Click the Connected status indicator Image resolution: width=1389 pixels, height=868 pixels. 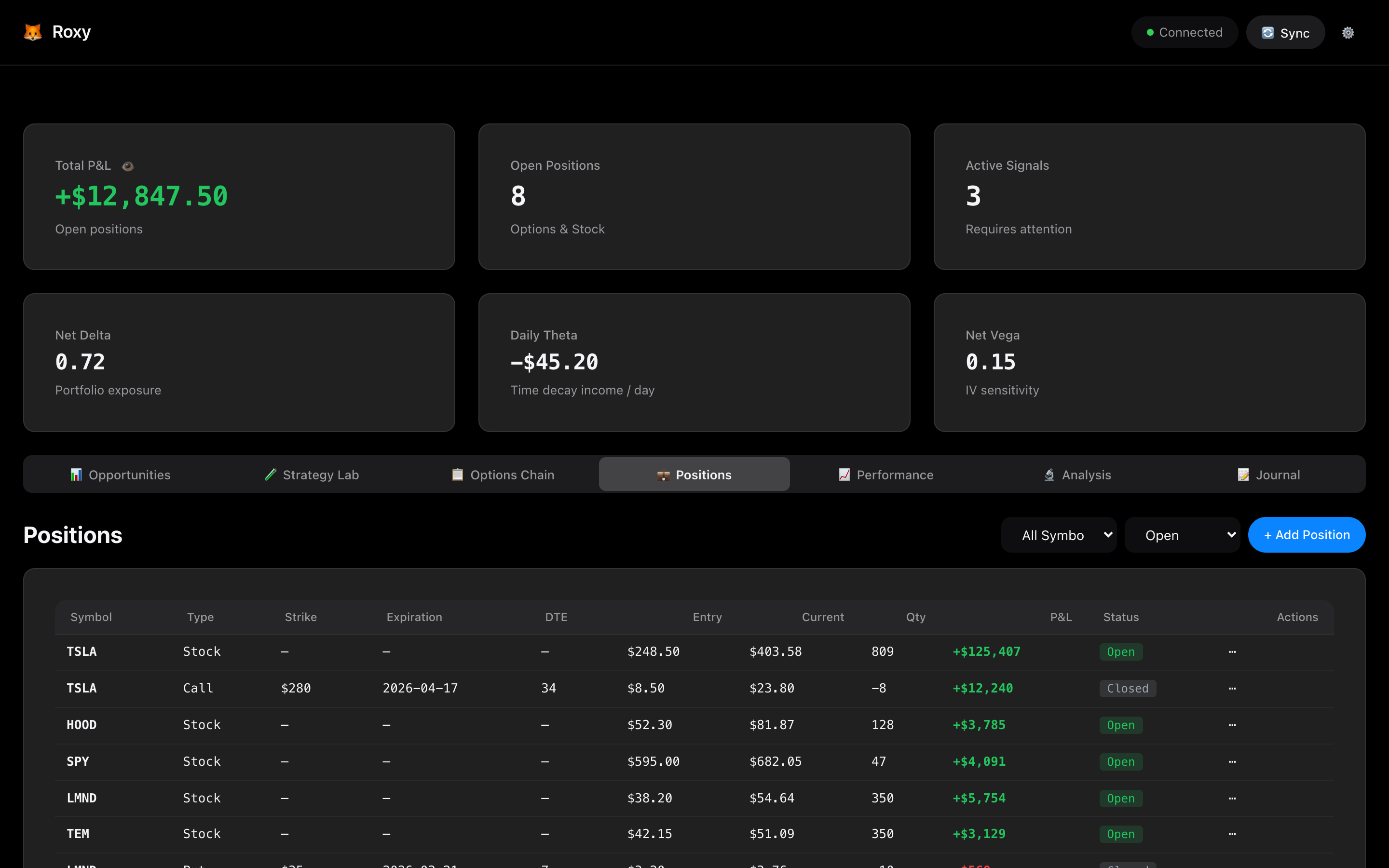pyautogui.click(x=1184, y=33)
